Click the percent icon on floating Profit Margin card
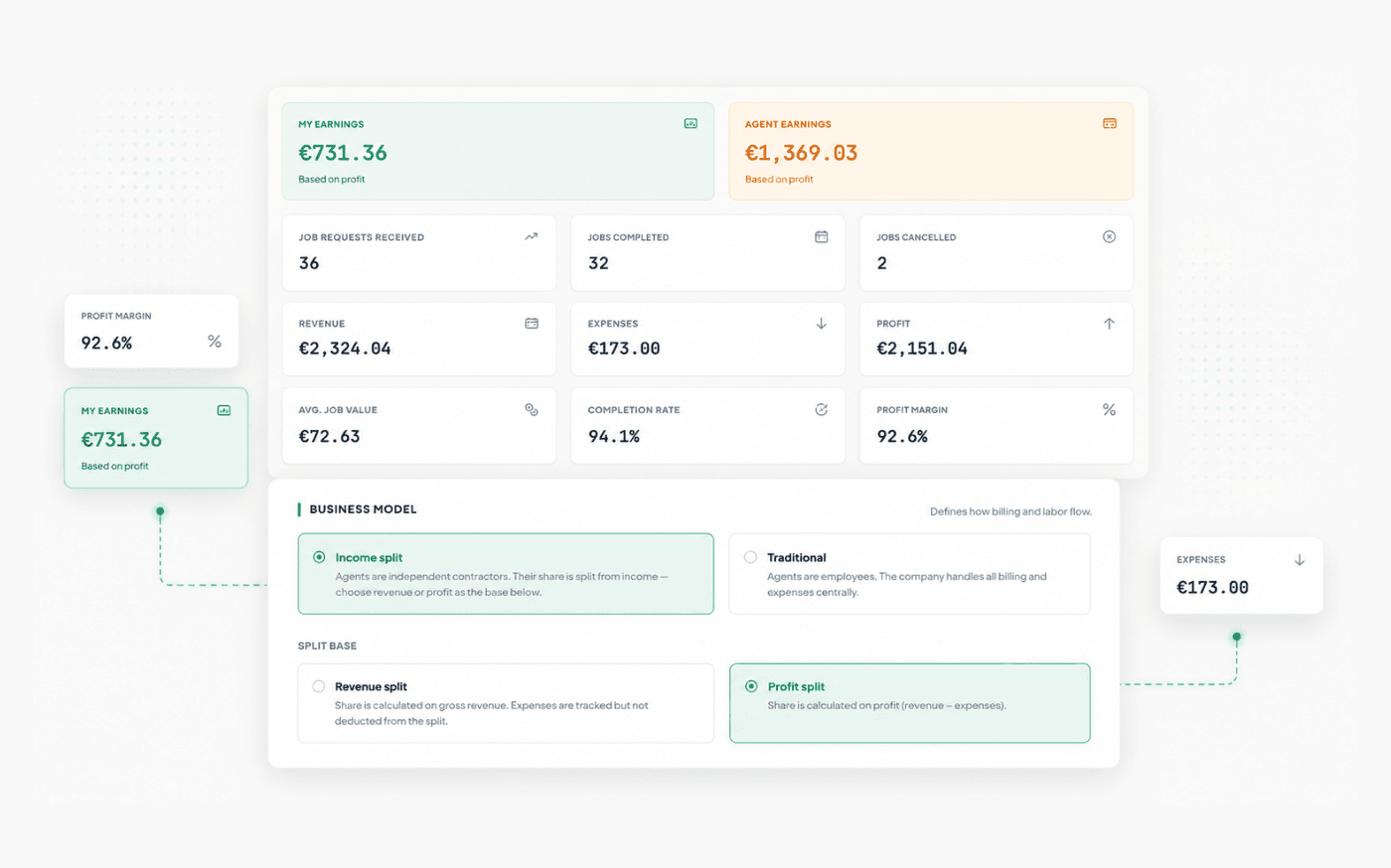 pos(215,341)
